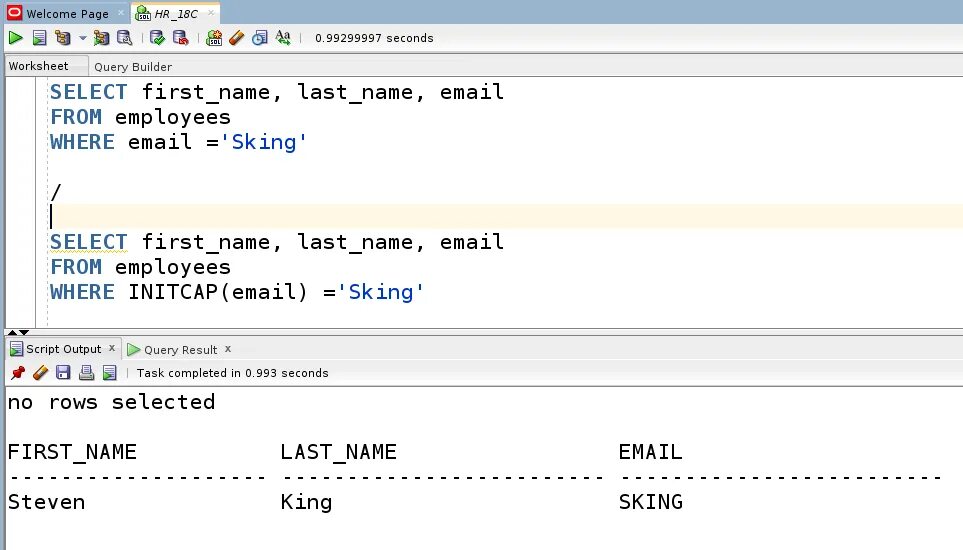This screenshot has height=550, width=963.
Task: Print the script output
Action: point(87,373)
